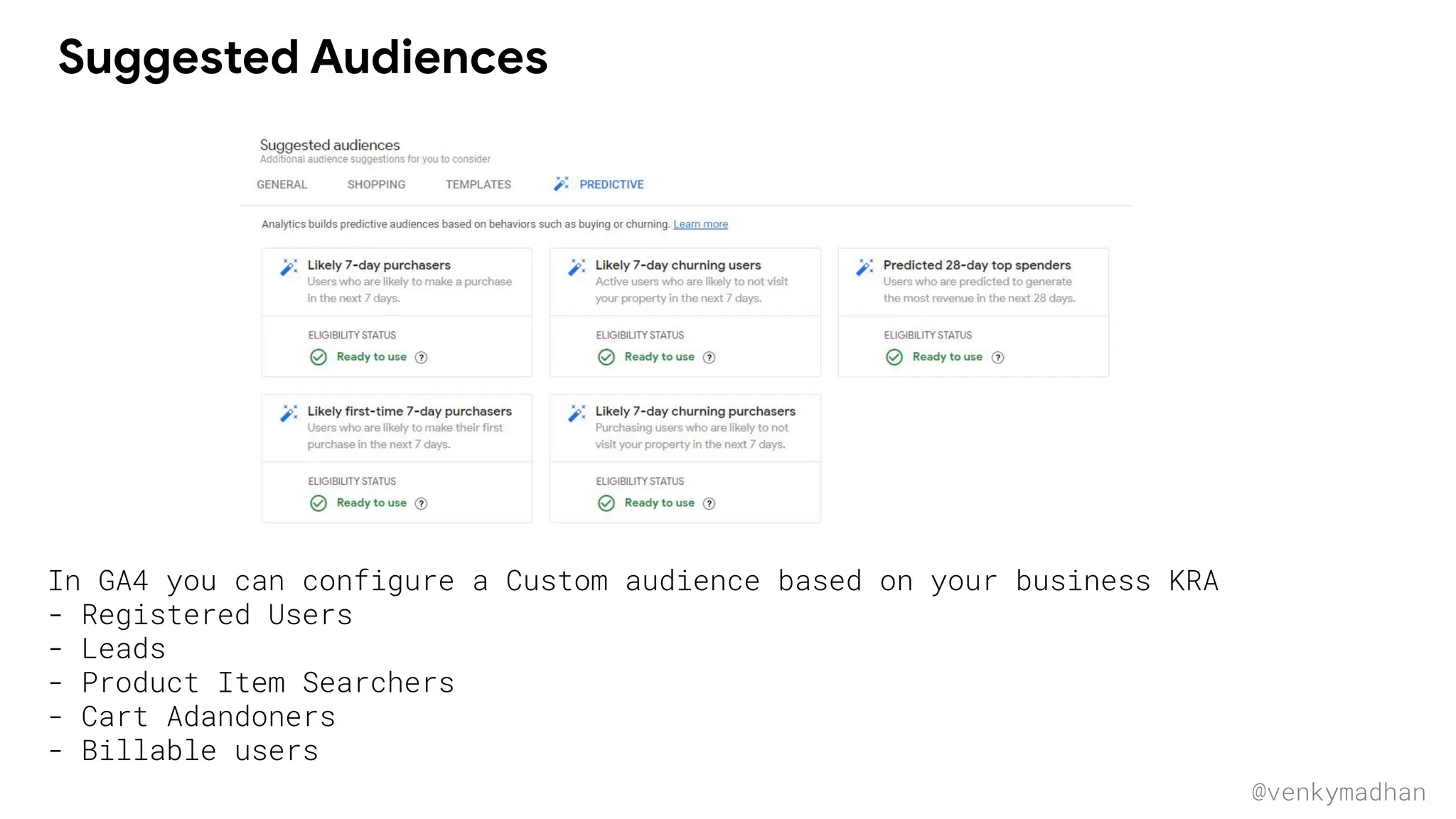Click the Suggested audiences panel heading
The width and height of the screenshot is (1456, 819).
pyautogui.click(x=330, y=145)
